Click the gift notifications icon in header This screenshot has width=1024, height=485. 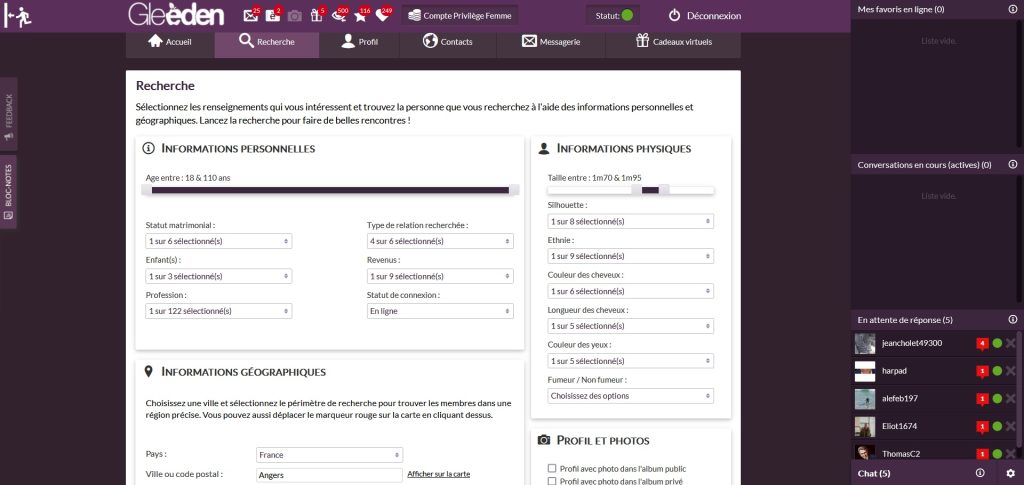click(x=317, y=16)
